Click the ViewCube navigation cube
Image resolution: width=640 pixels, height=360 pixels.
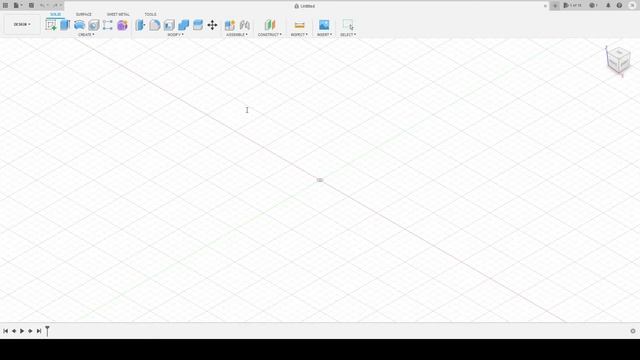point(618,60)
